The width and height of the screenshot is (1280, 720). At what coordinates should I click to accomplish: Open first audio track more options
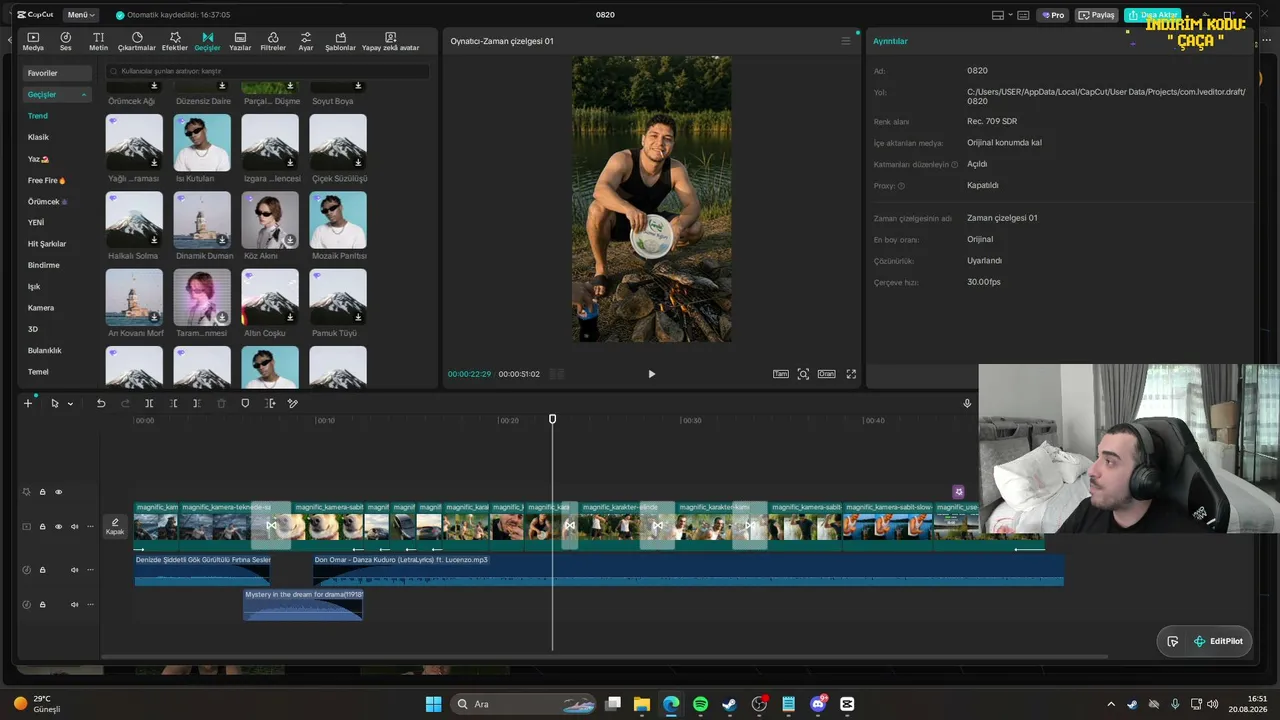88,570
